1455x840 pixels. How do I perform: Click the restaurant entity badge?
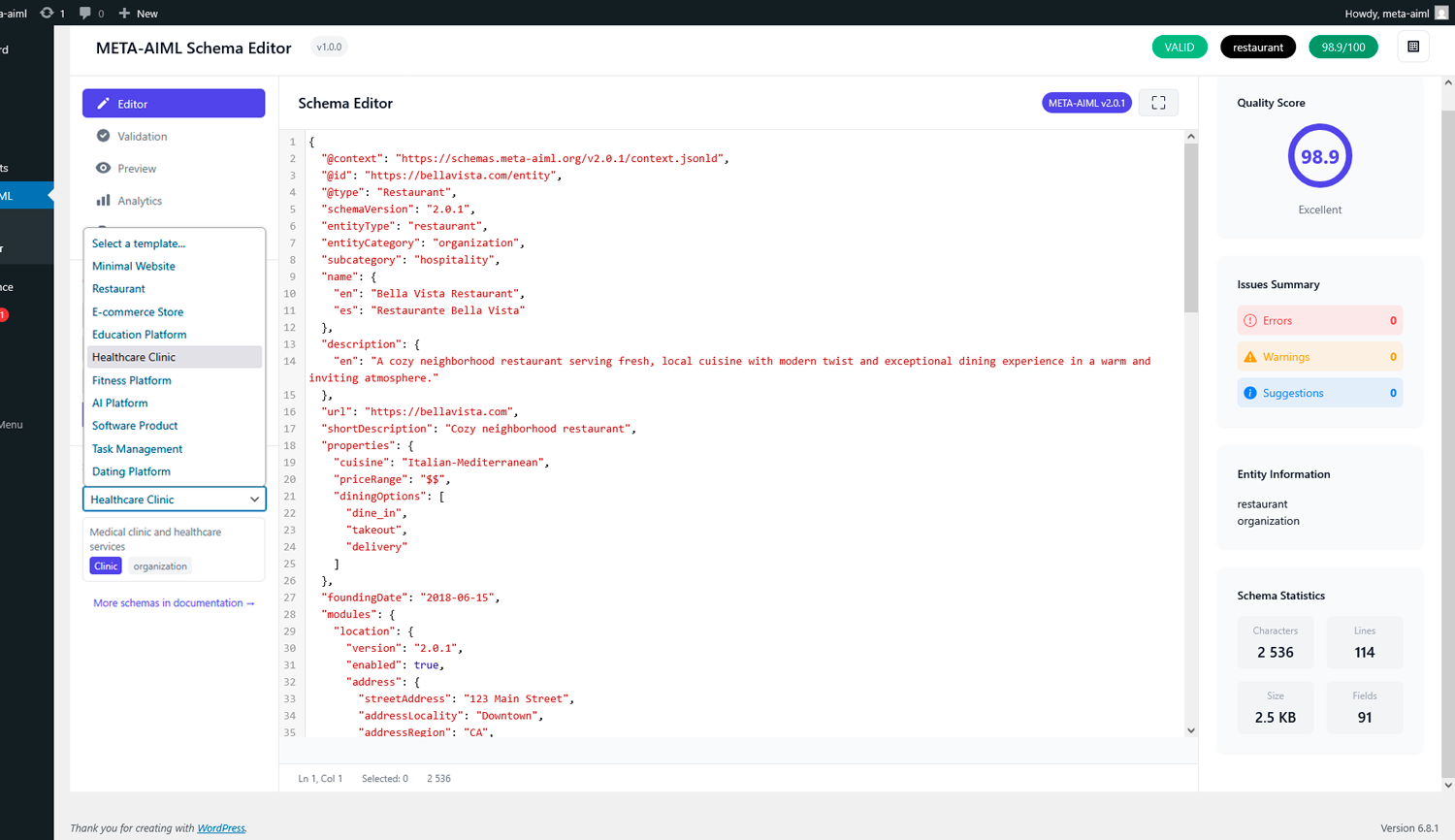click(1258, 47)
